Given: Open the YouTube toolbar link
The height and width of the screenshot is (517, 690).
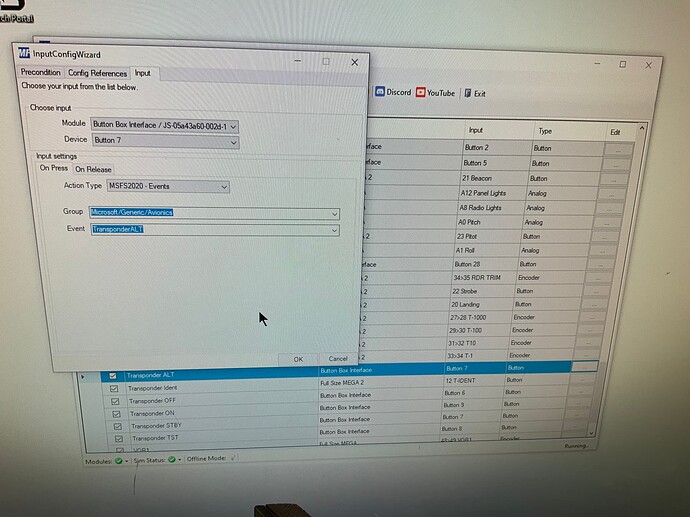Looking at the screenshot, I should [435, 92].
